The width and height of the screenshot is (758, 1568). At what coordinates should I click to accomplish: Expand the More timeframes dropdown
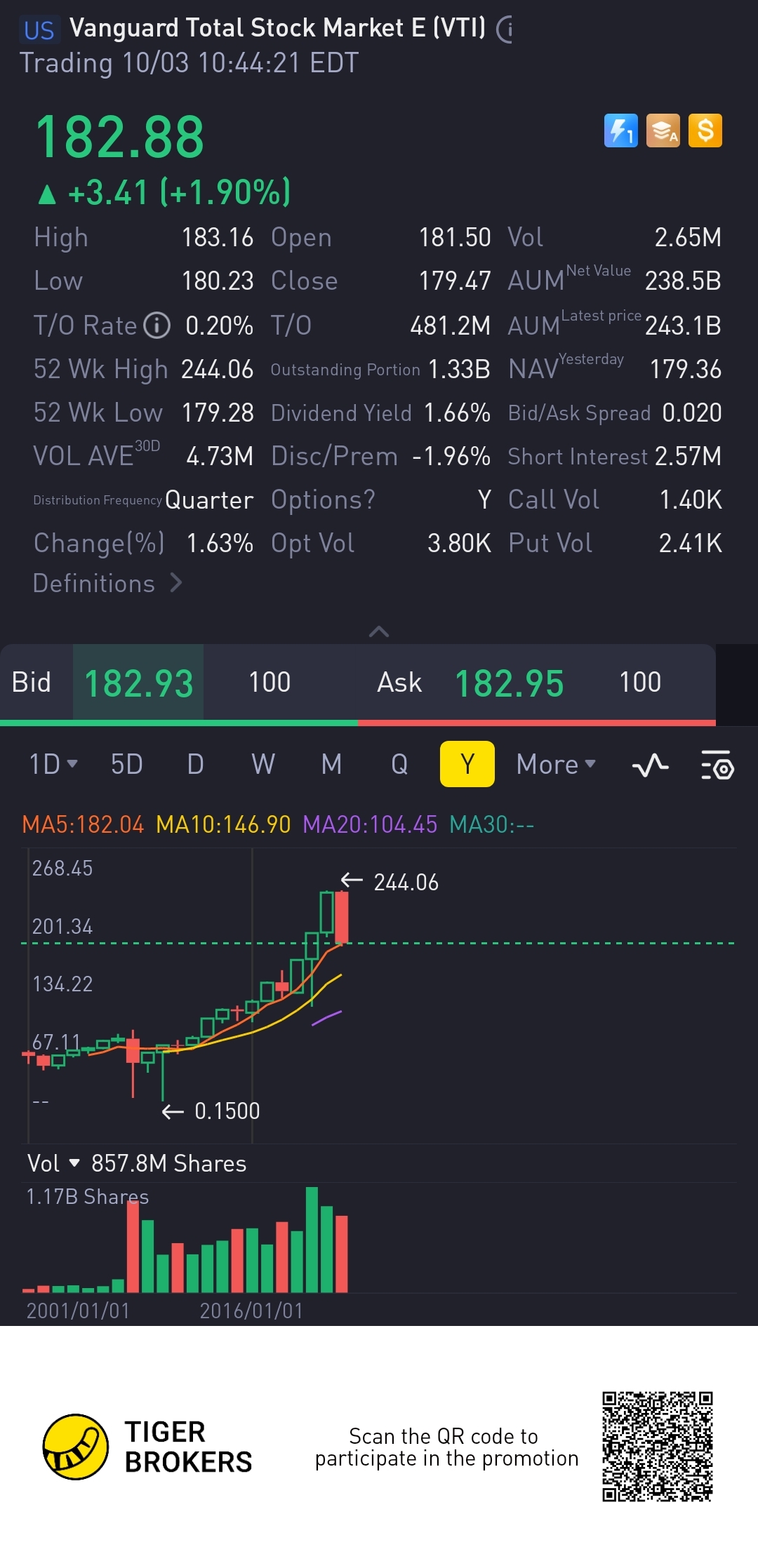(x=556, y=764)
